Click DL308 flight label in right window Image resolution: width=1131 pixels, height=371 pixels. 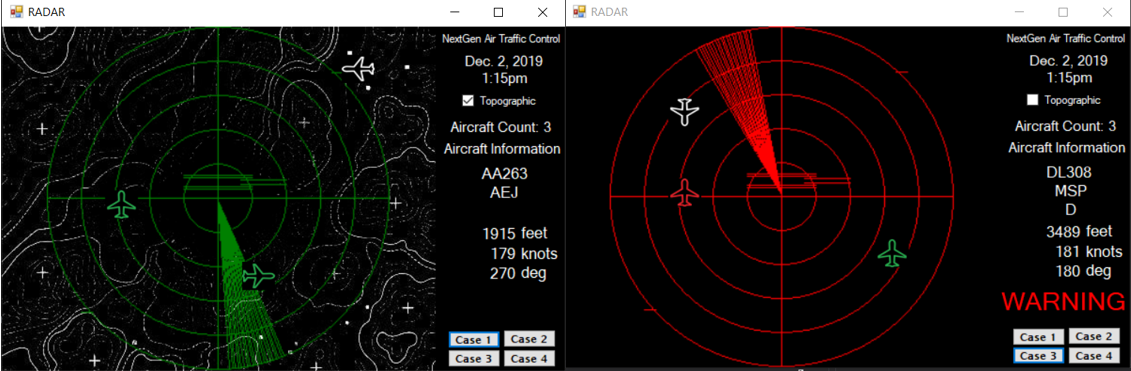[1068, 173]
